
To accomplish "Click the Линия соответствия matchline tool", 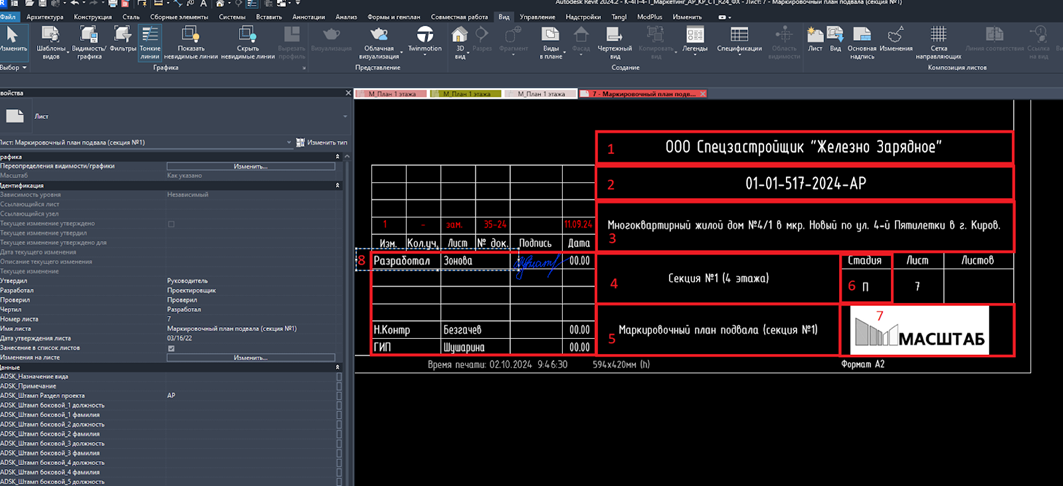I will 995,39.
